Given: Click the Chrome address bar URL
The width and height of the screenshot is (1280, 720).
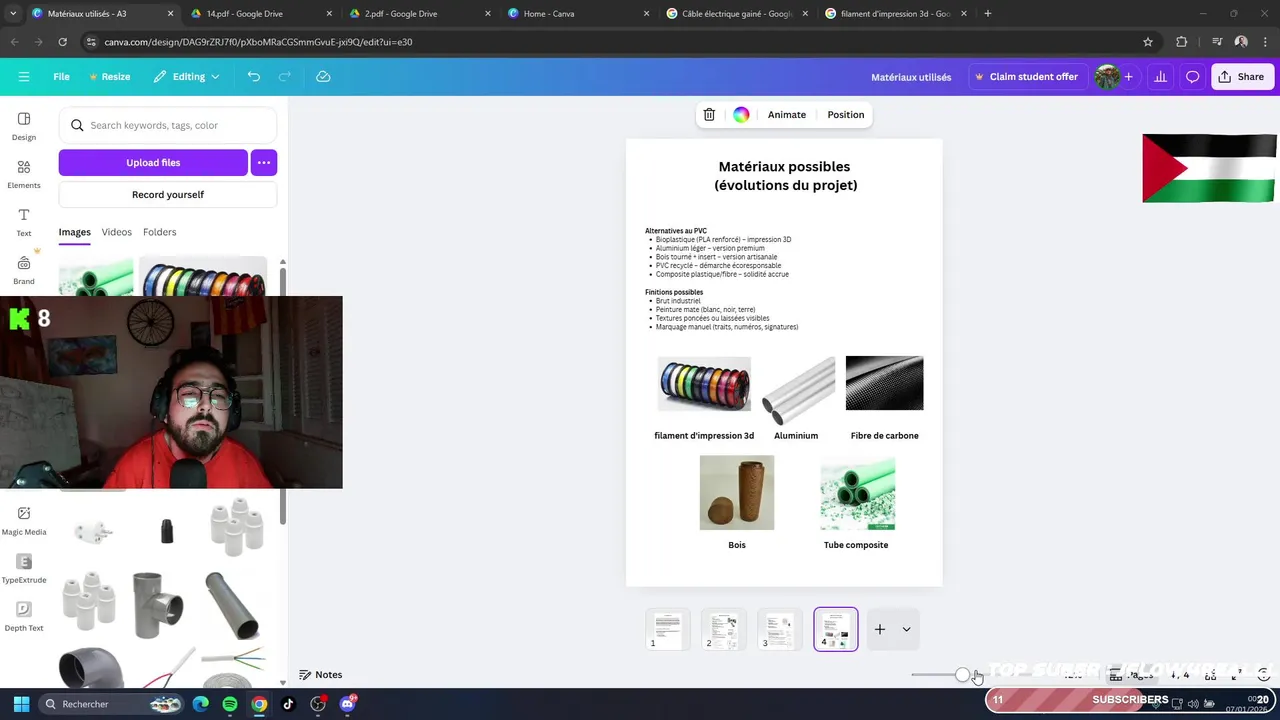Looking at the screenshot, I should click(258, 42).
